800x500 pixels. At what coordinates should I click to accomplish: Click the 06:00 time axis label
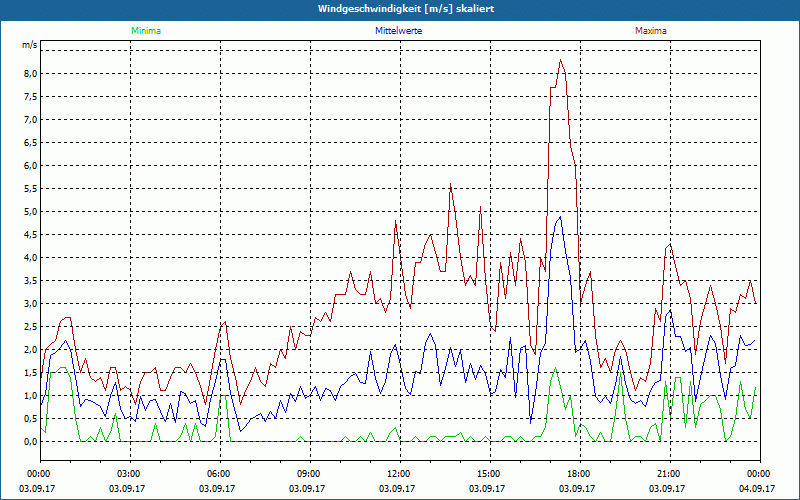(217, 474)
